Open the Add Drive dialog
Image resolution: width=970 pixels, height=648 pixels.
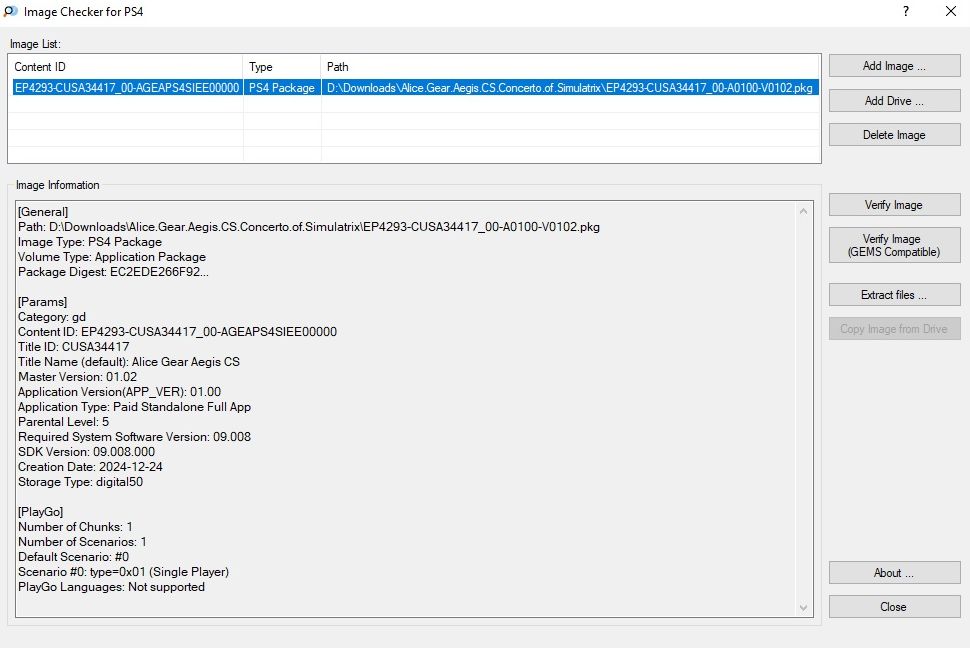(895, 101)
